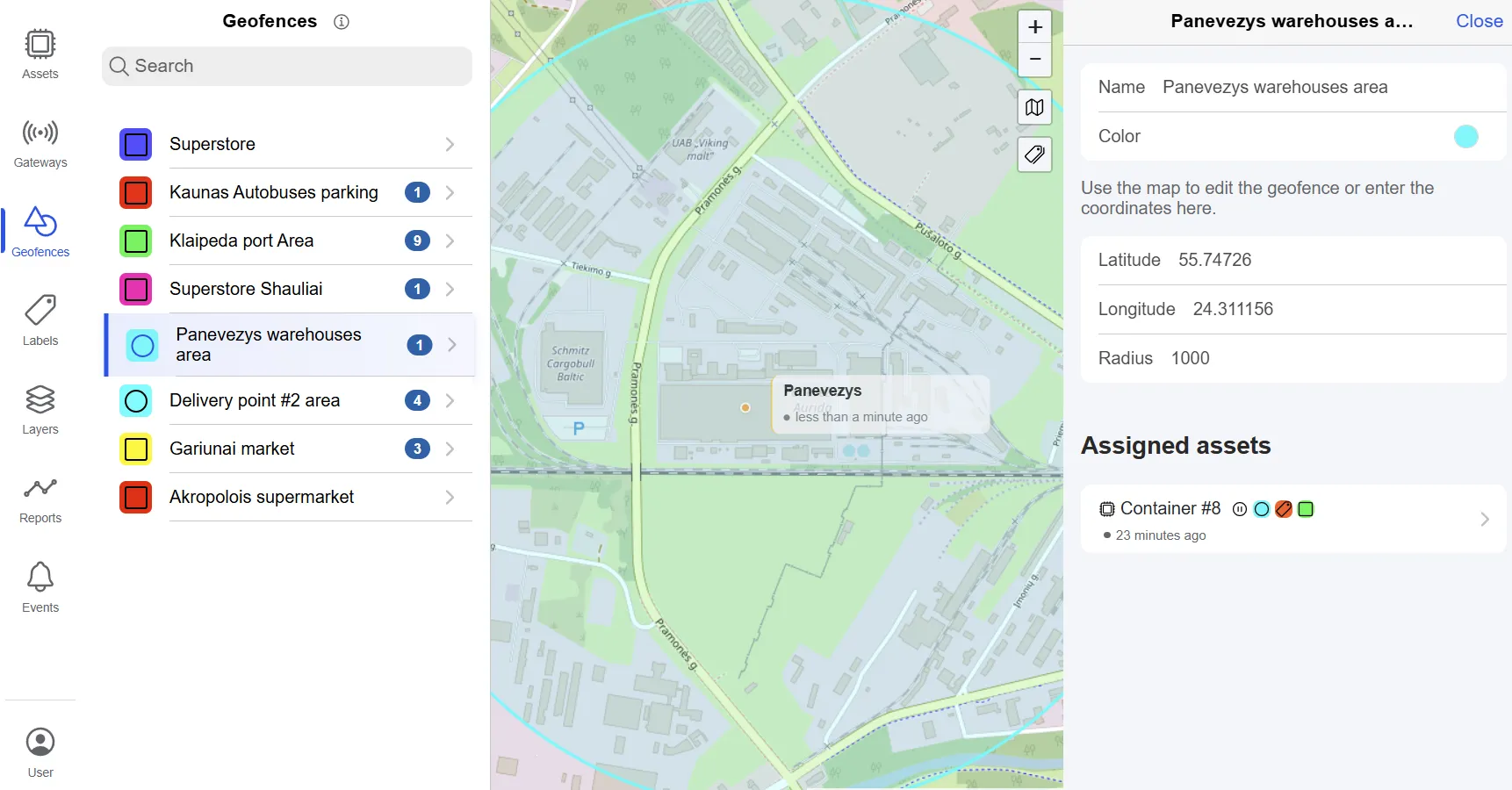Open the Gateways section
This screenshot has height=790, width=1512.
pos(40,144)
